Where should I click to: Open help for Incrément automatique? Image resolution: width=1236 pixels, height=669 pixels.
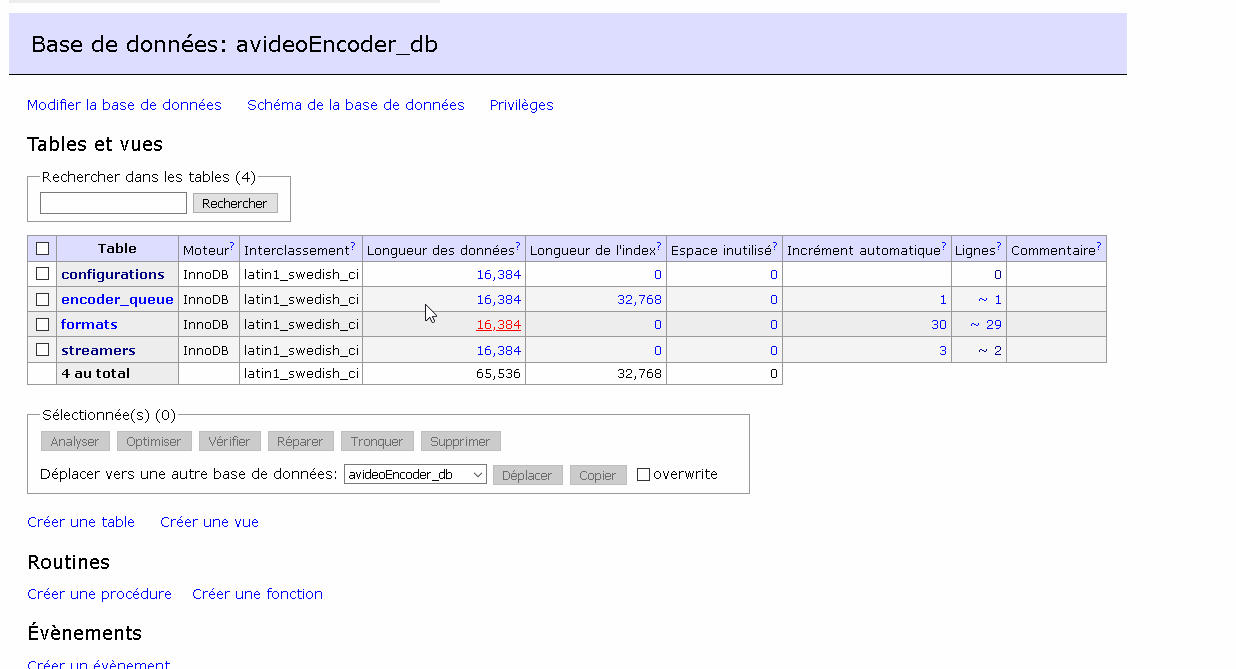(x=943, y=243)
